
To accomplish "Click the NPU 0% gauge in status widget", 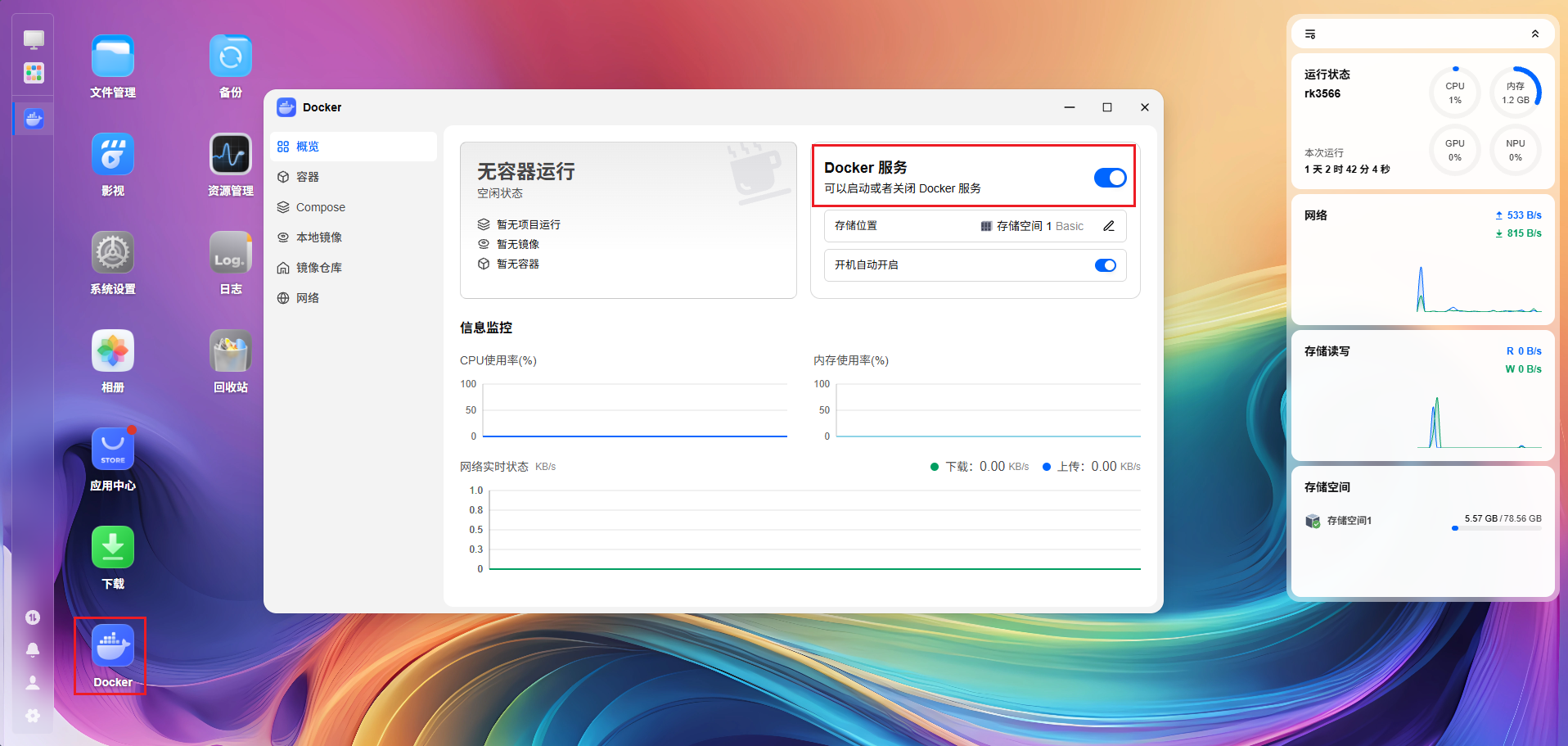I will pos(1516,150).
